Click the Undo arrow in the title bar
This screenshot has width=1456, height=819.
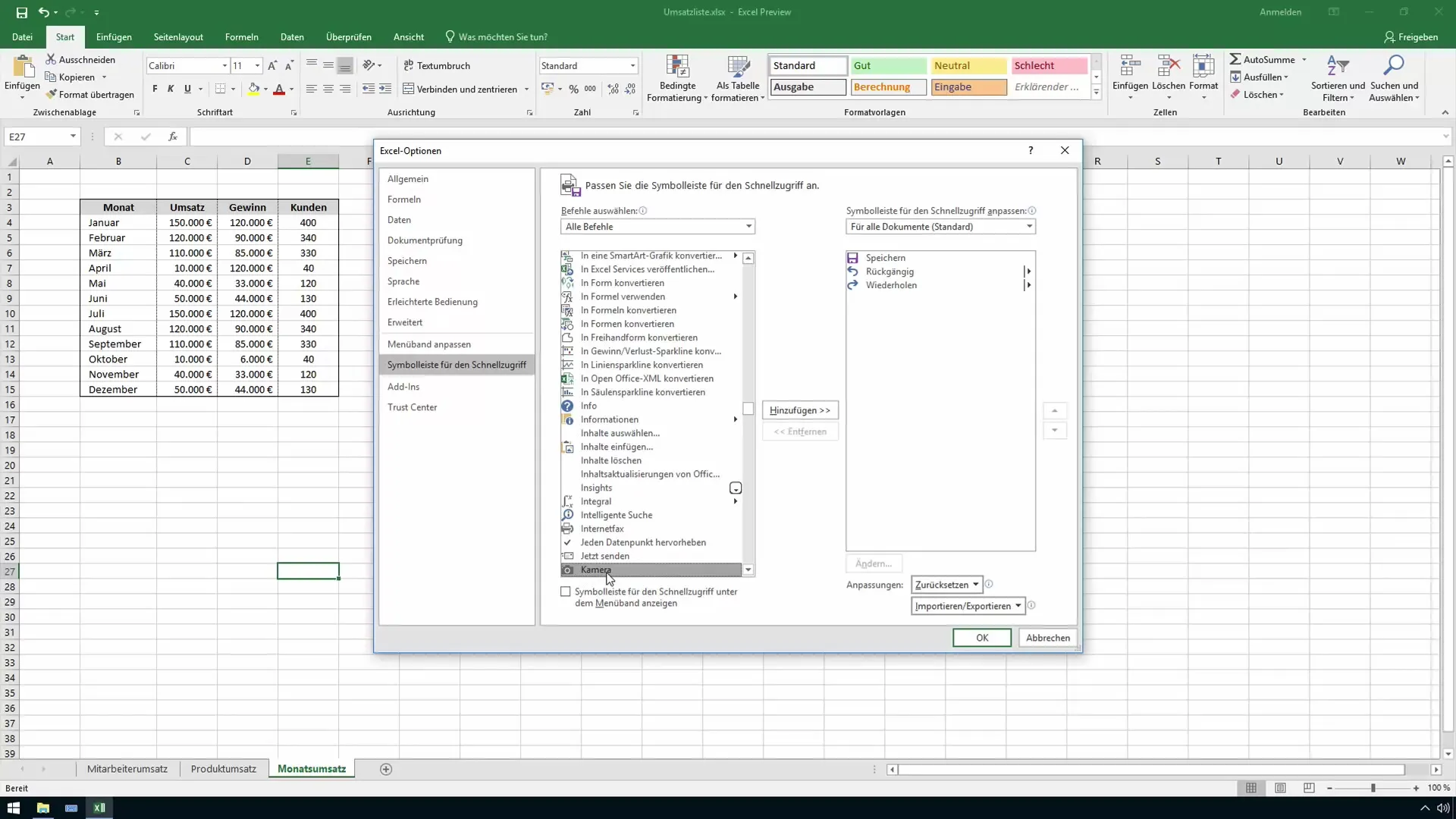(x=44, y=12)
